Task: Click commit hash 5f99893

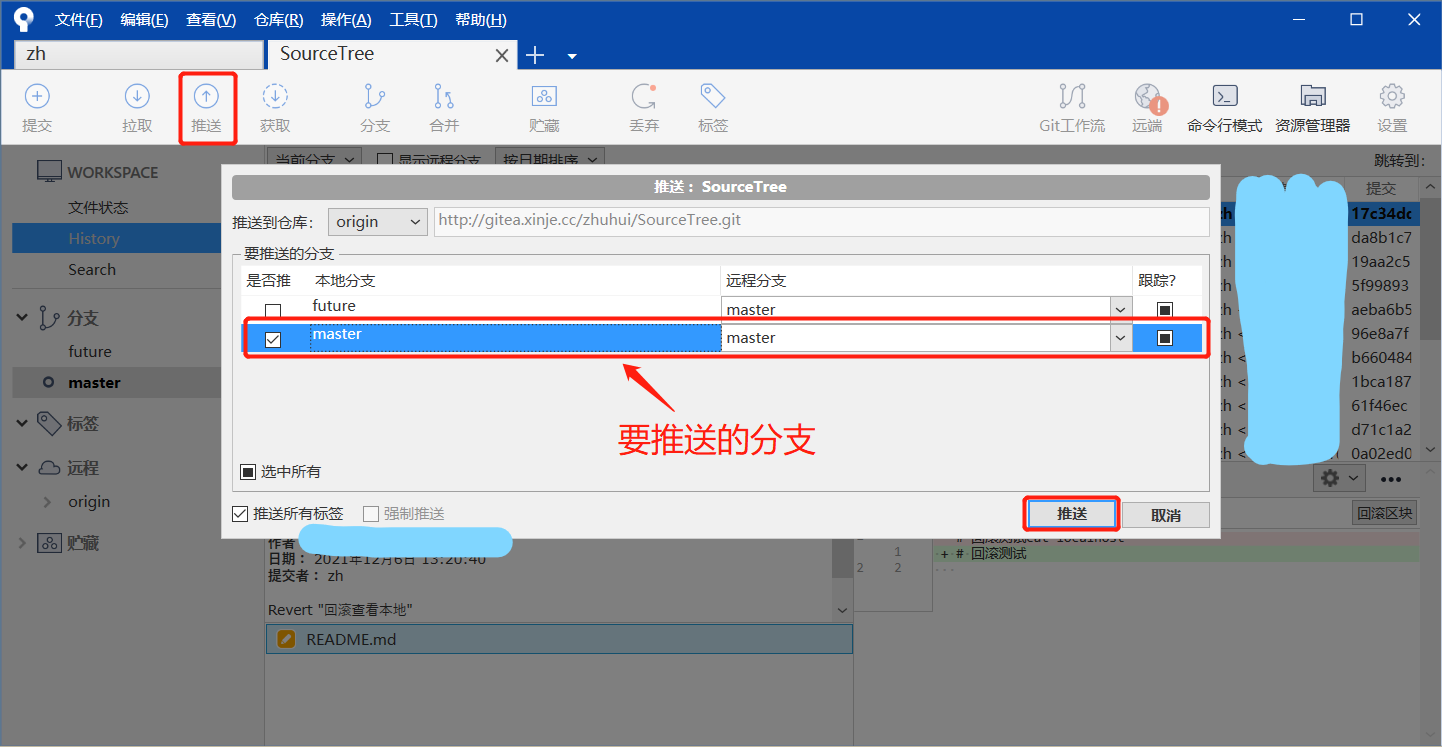Action: (1381, 286)
